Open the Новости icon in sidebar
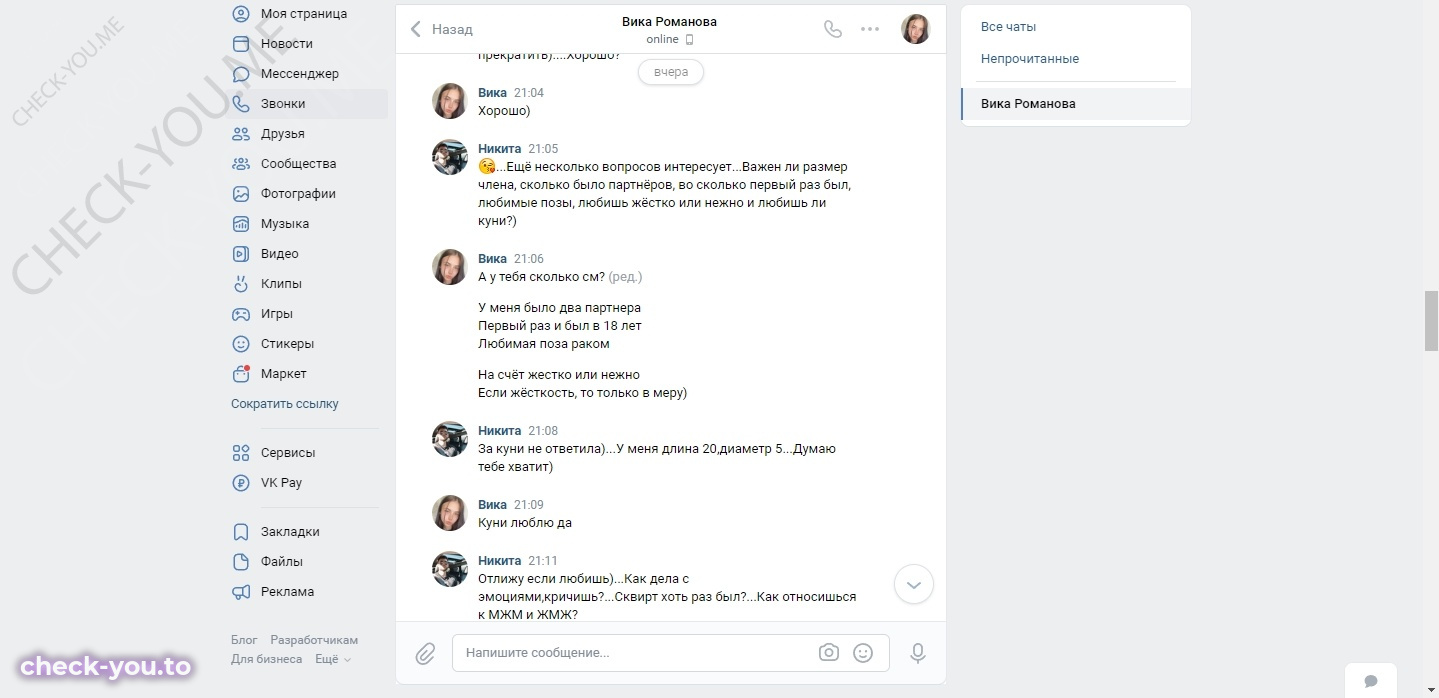Viewport: 1439px width, 698px height. [241, 44]
